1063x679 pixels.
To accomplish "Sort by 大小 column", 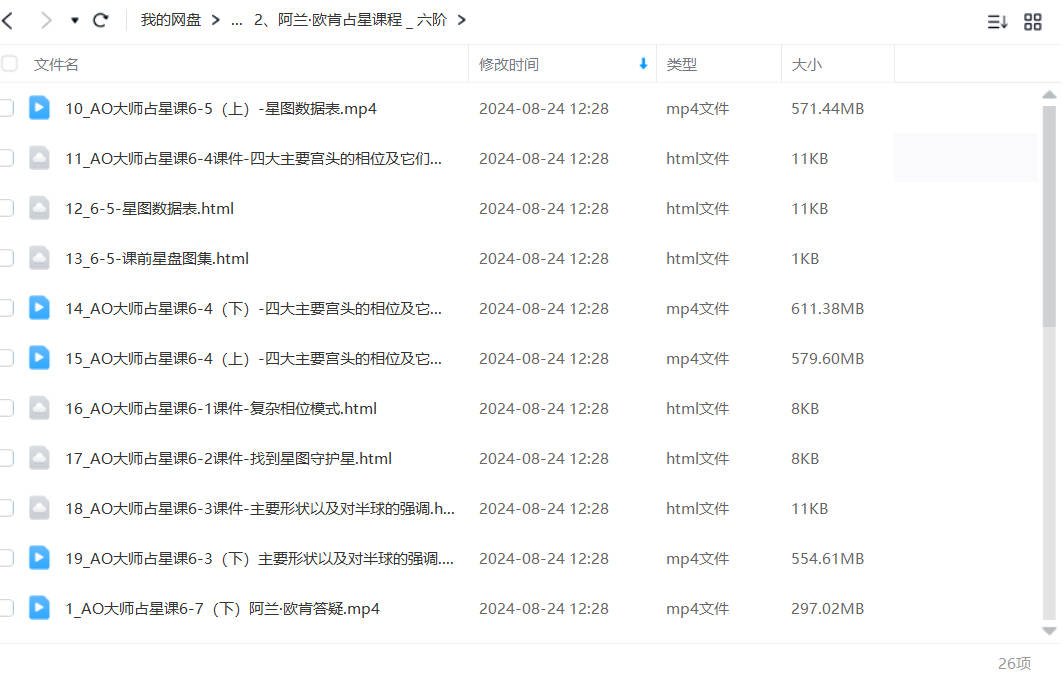I will (806, 64).
